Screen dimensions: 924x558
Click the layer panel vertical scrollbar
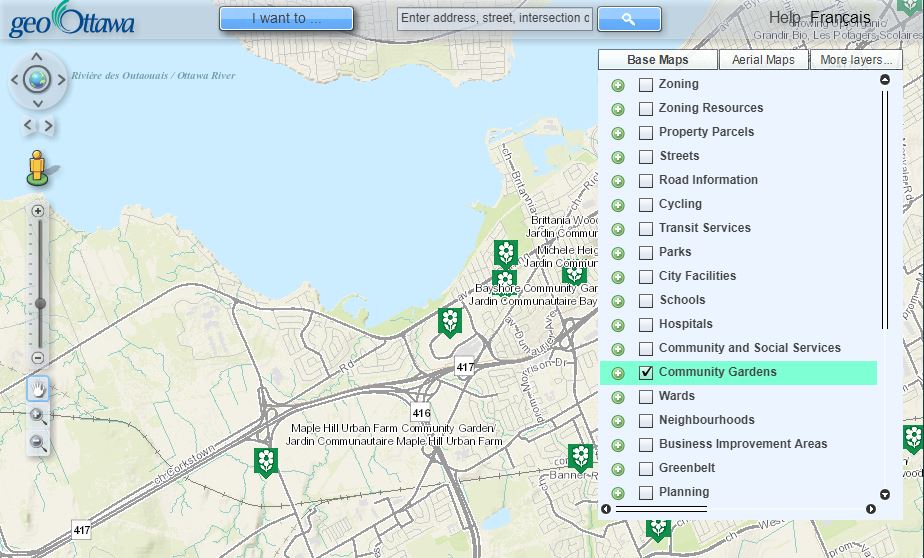click(885, 210)
